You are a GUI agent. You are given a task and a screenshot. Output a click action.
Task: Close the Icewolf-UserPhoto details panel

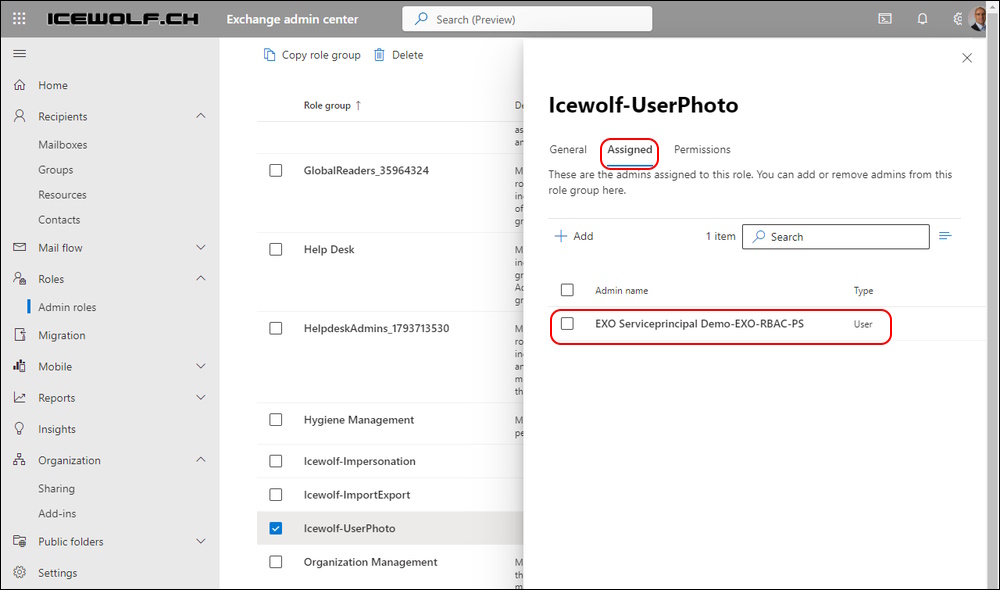coord(967,58)
